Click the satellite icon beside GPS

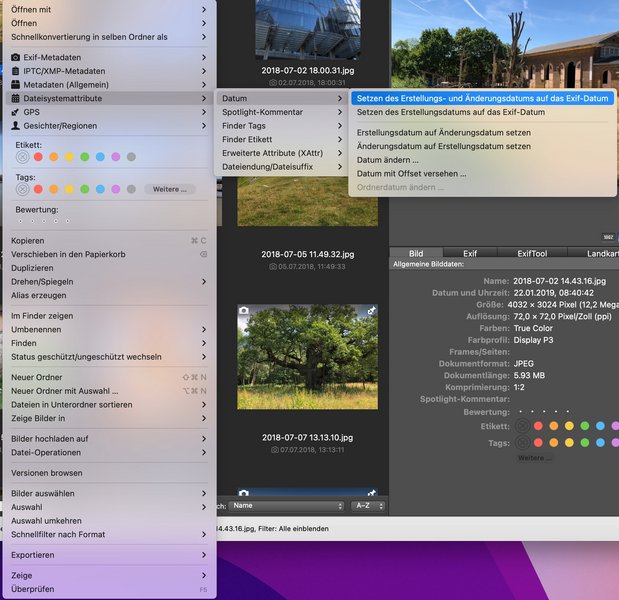[x=15, y=112]
